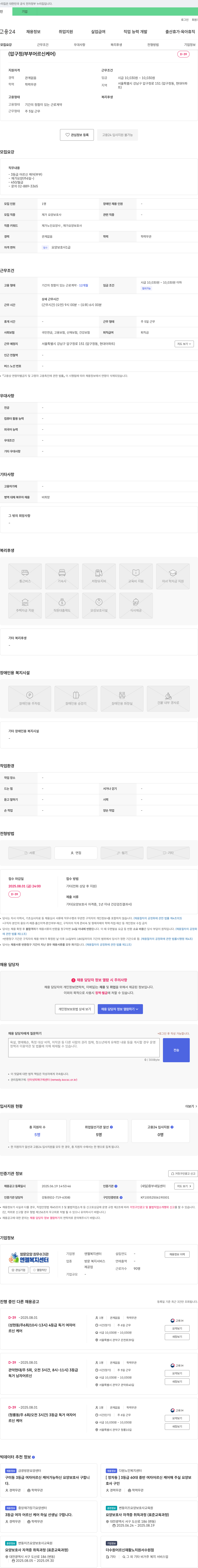Select the 면접 screening method tile
The image size is (198, 1568).
click(x=75, y=853)
